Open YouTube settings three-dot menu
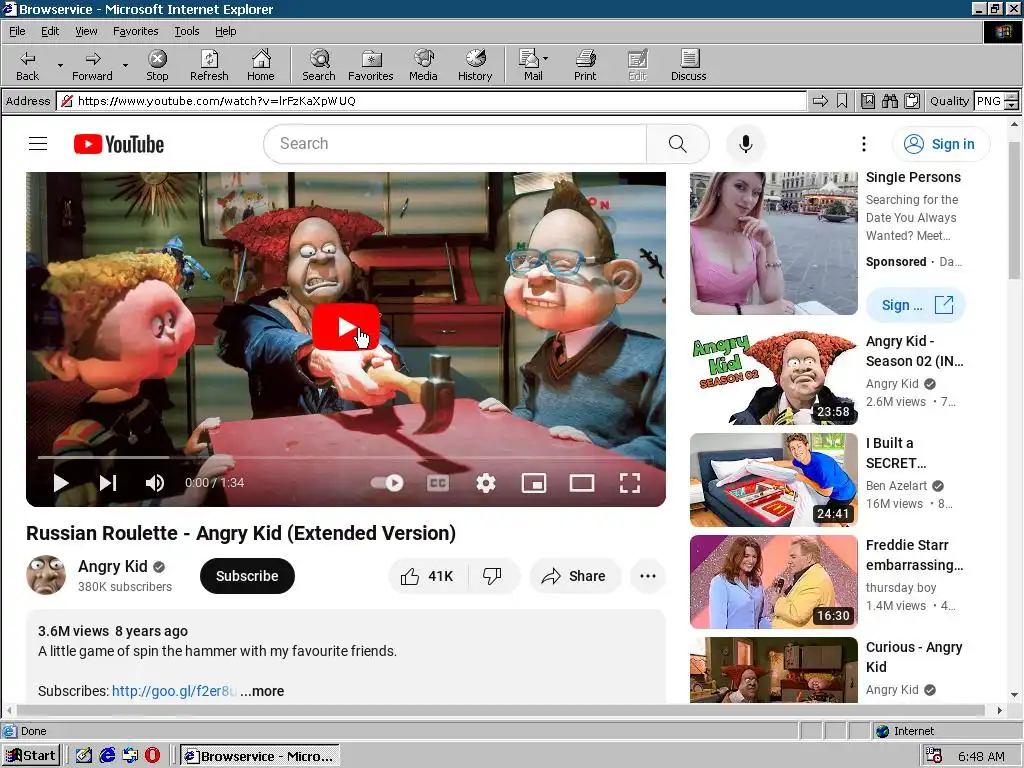This screenshot has height=768, width=1024. [863, 144]
